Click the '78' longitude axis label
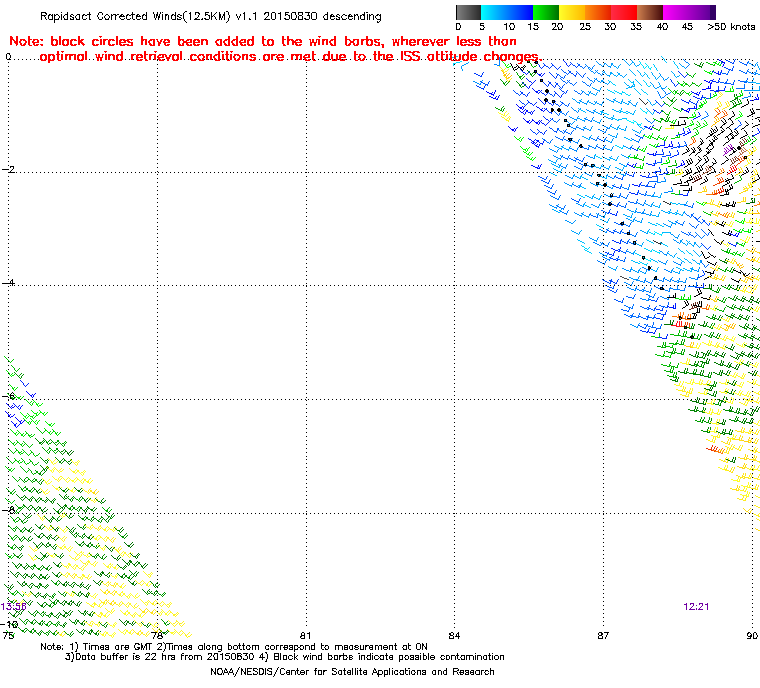Image resolution: width=760 pixels, height=688 pixels. pos(157,636)
